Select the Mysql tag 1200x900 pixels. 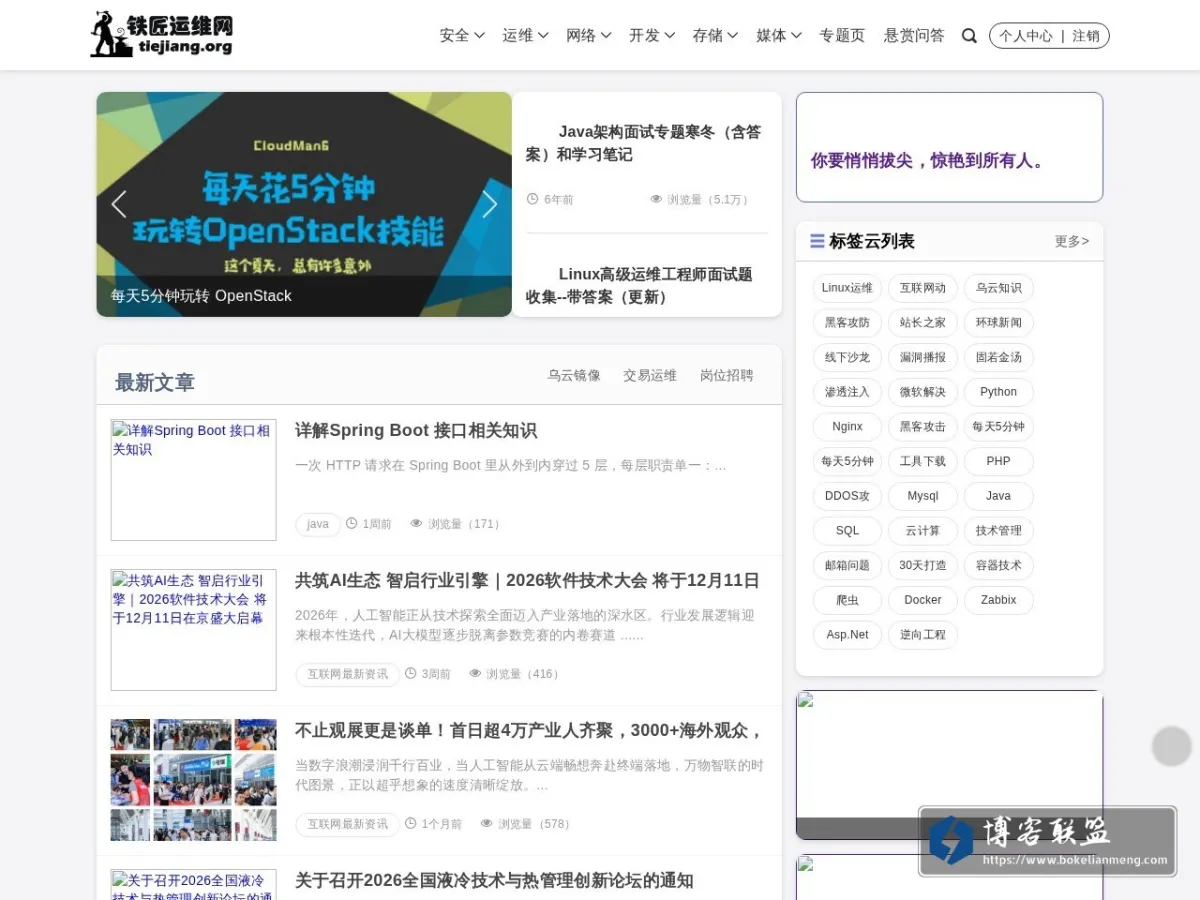922,496
